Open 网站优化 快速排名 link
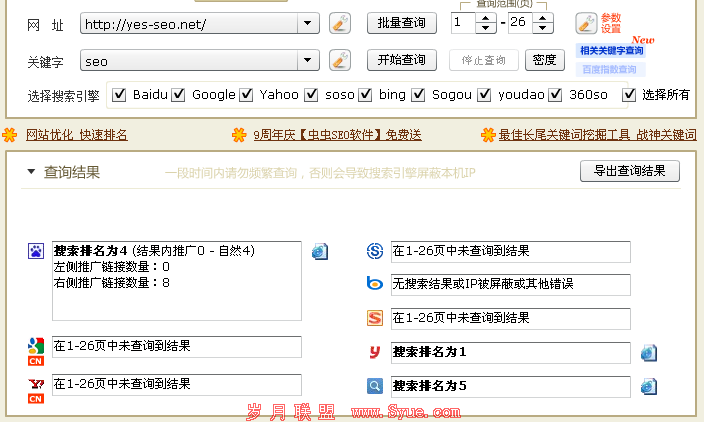This screenshot has width=704, height=422. tap(77, 135)
